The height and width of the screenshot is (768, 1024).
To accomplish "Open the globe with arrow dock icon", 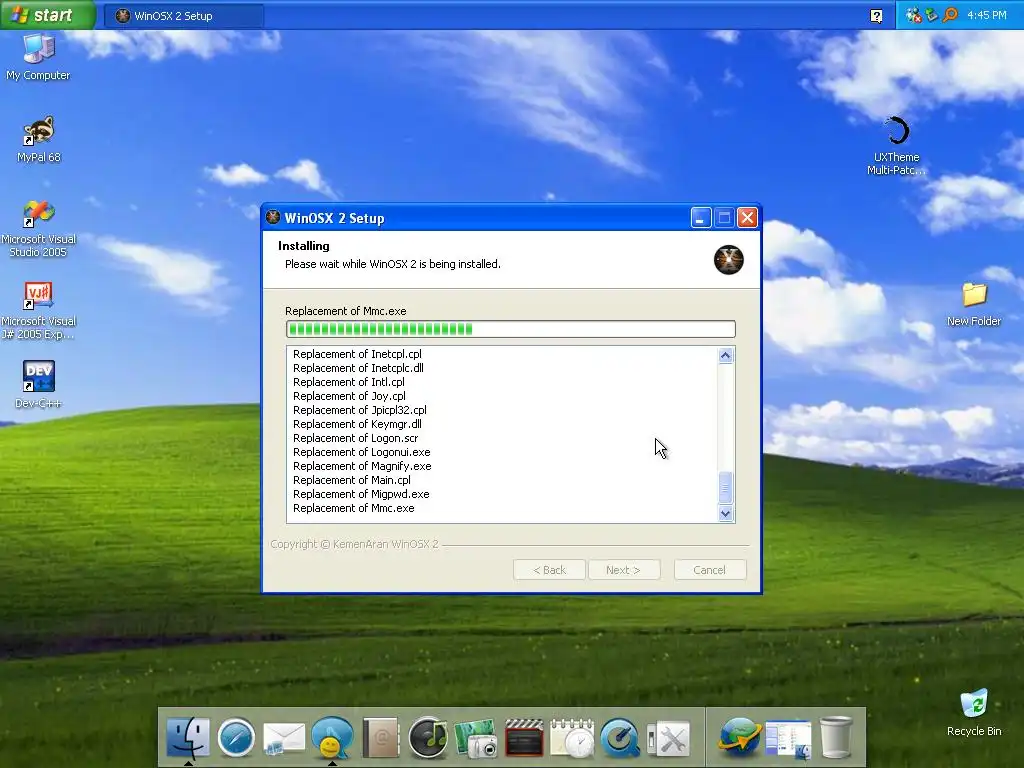I will pyautogui.click(x=739, y=738).
